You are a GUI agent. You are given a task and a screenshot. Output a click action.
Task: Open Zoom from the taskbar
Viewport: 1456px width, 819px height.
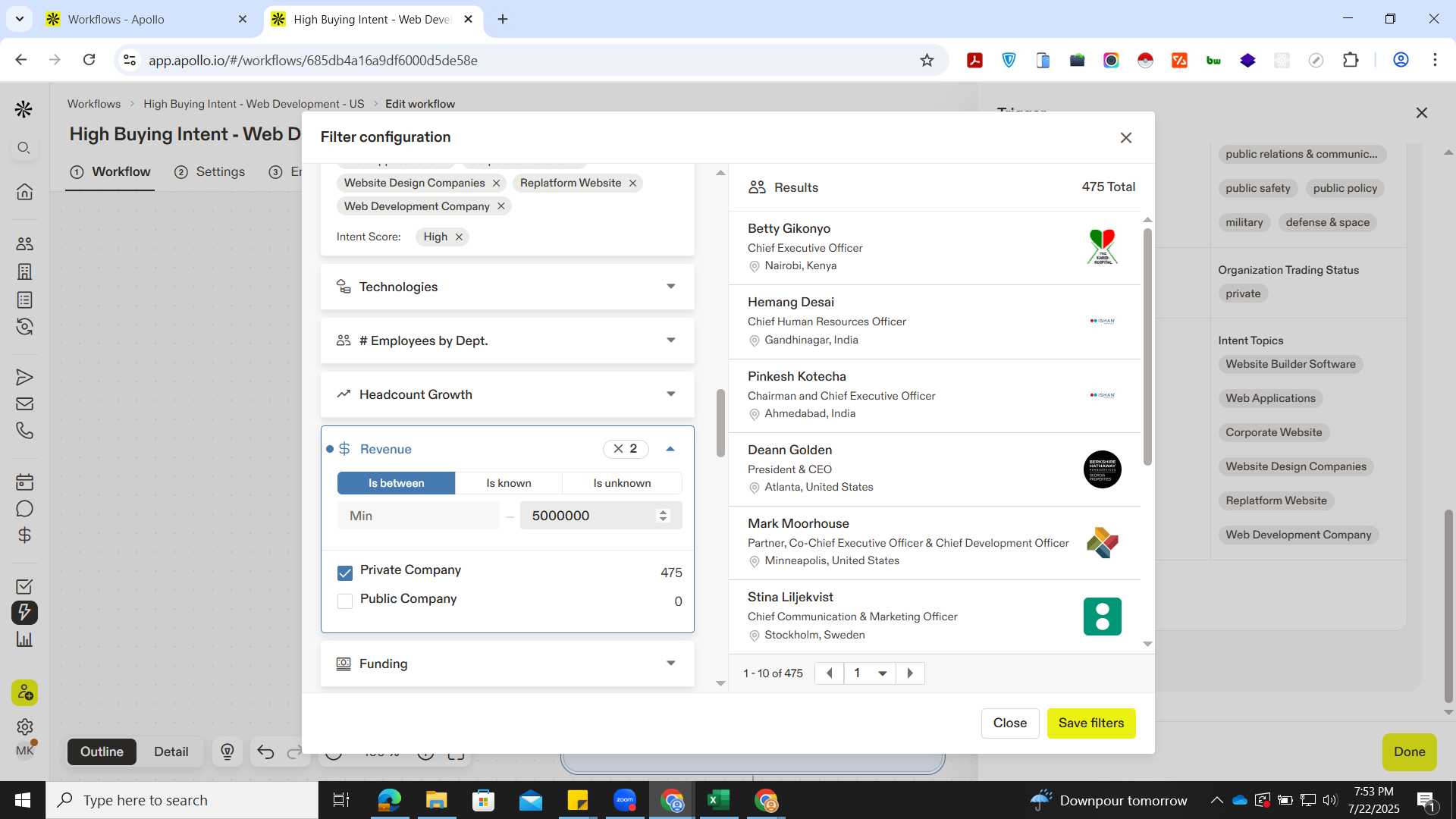click(625, 800)
